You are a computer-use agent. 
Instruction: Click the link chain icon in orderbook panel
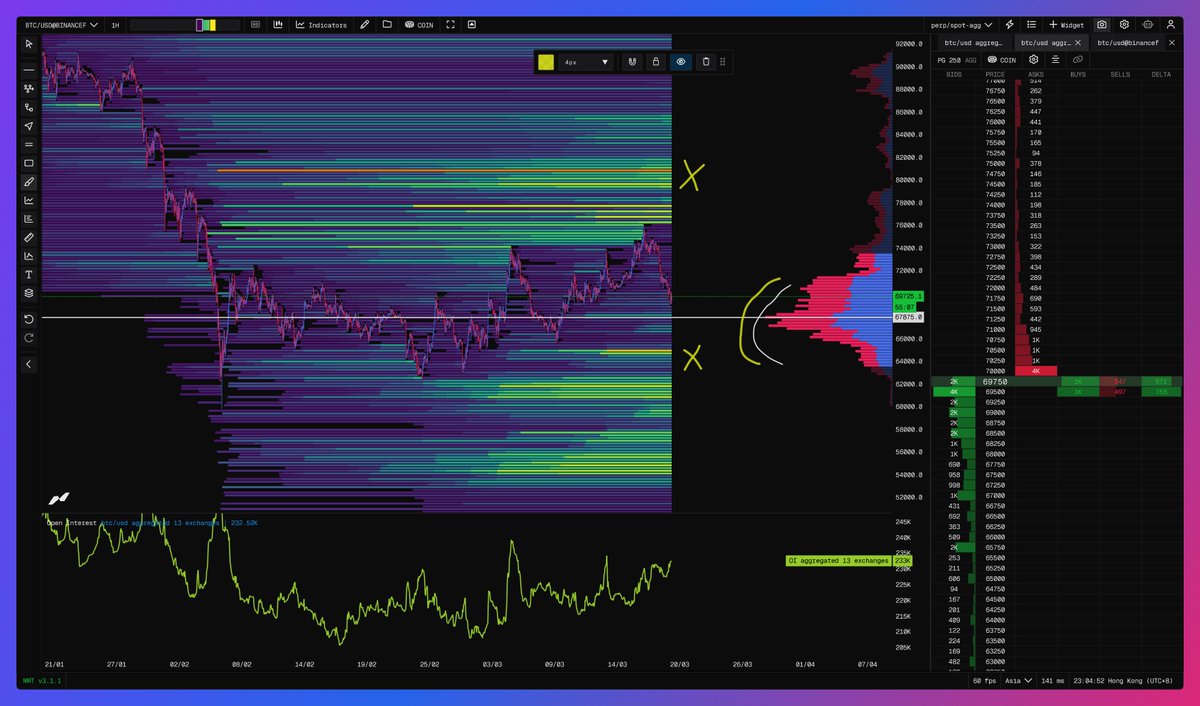pos(1077,60)
